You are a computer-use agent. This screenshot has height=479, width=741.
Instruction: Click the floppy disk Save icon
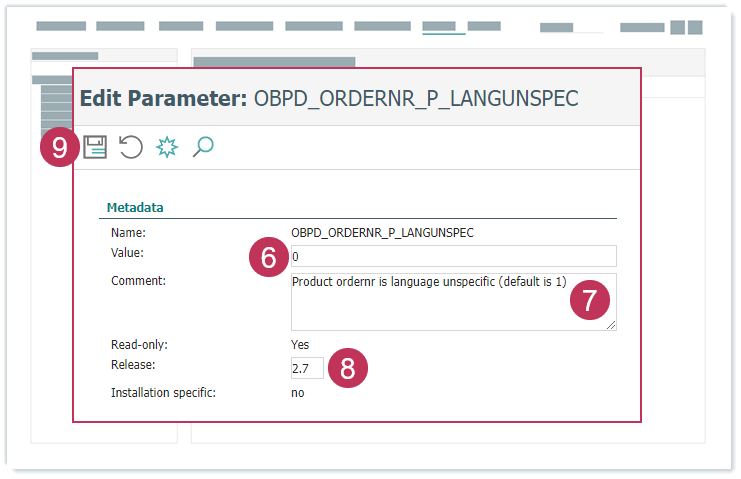(95, 148)
